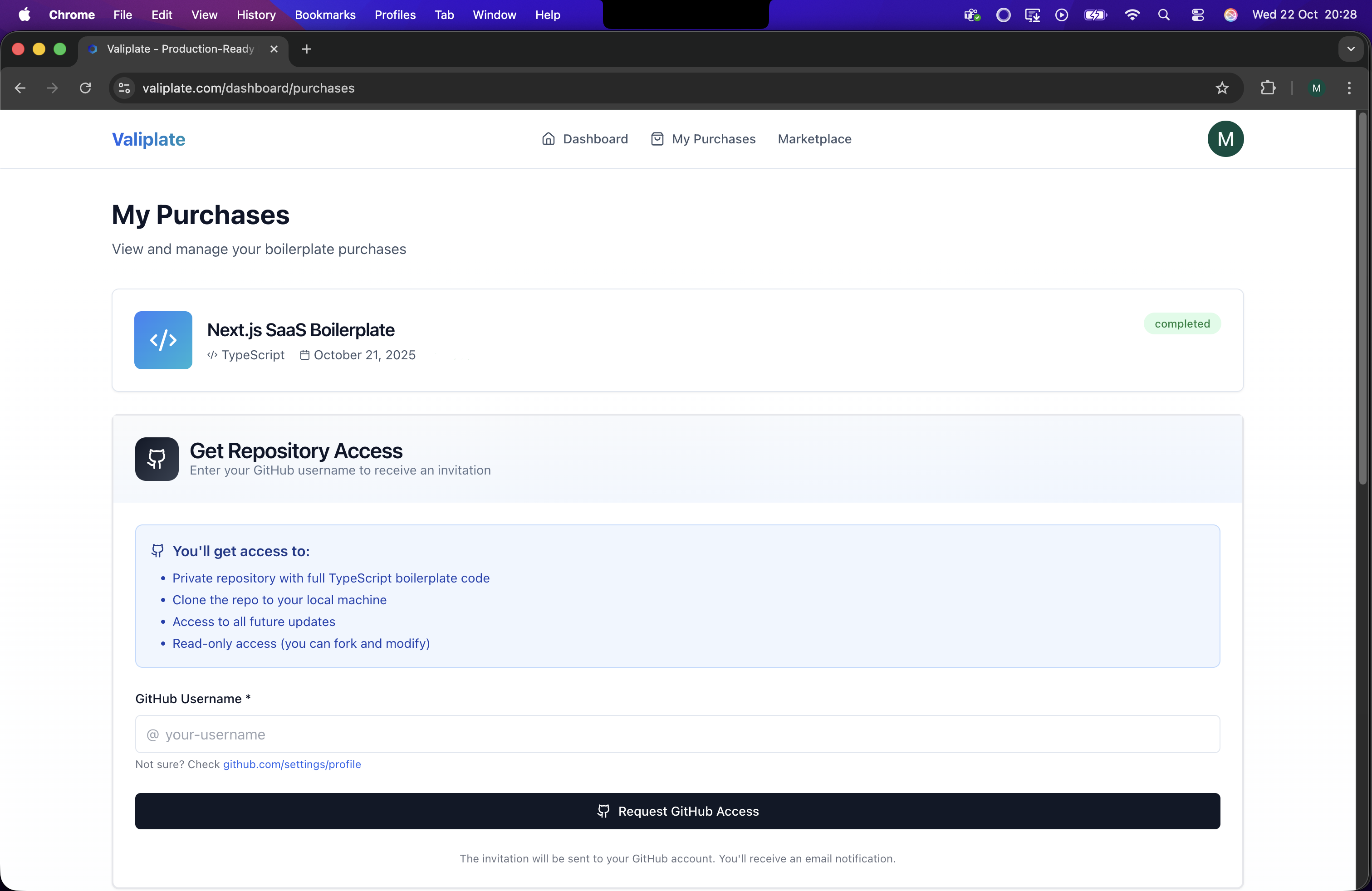
Task: Open the github.com/settings/profile link
Action: 292,764
